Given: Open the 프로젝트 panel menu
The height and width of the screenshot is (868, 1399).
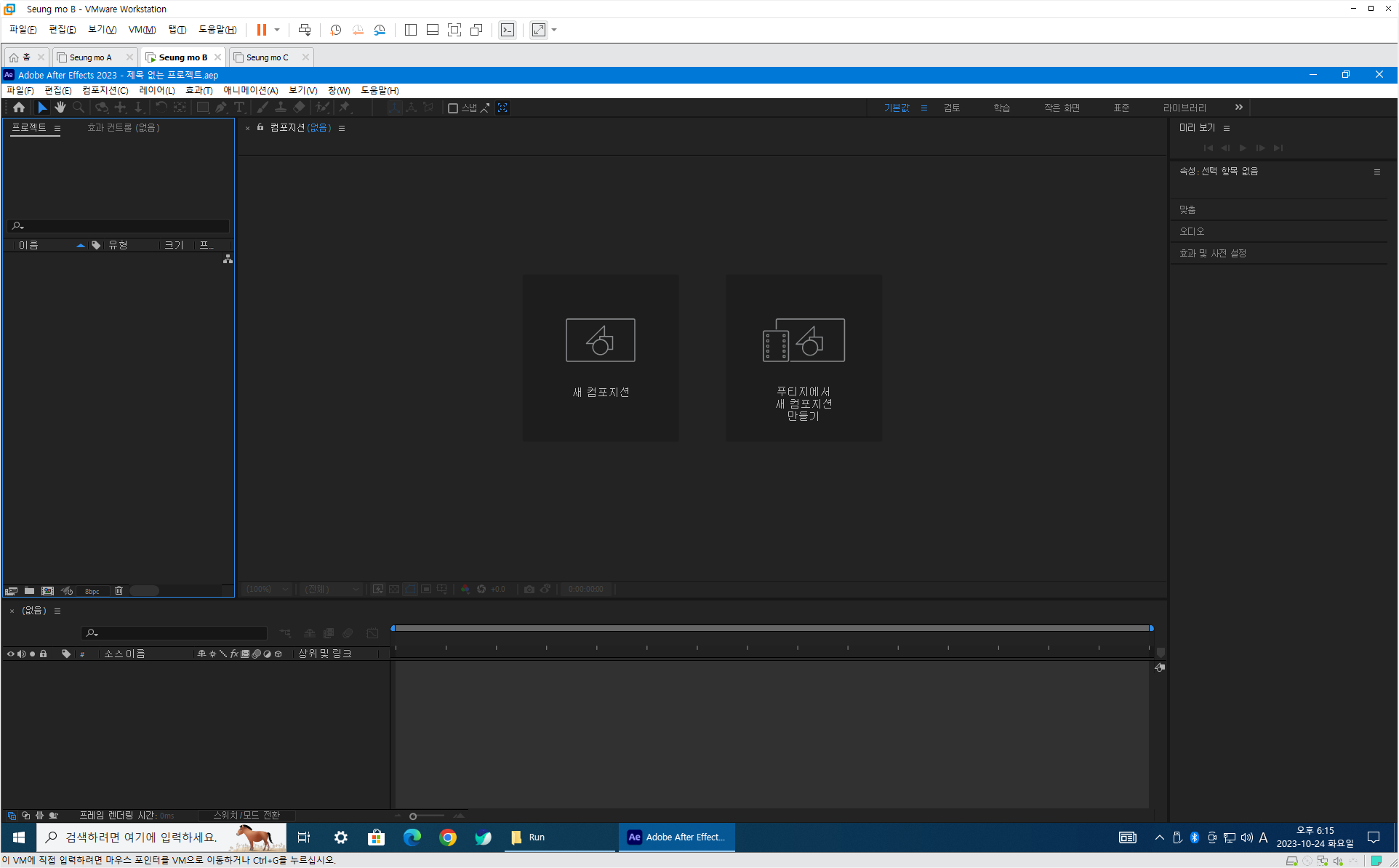Looking at the screenshot, I should coord(57,128).
